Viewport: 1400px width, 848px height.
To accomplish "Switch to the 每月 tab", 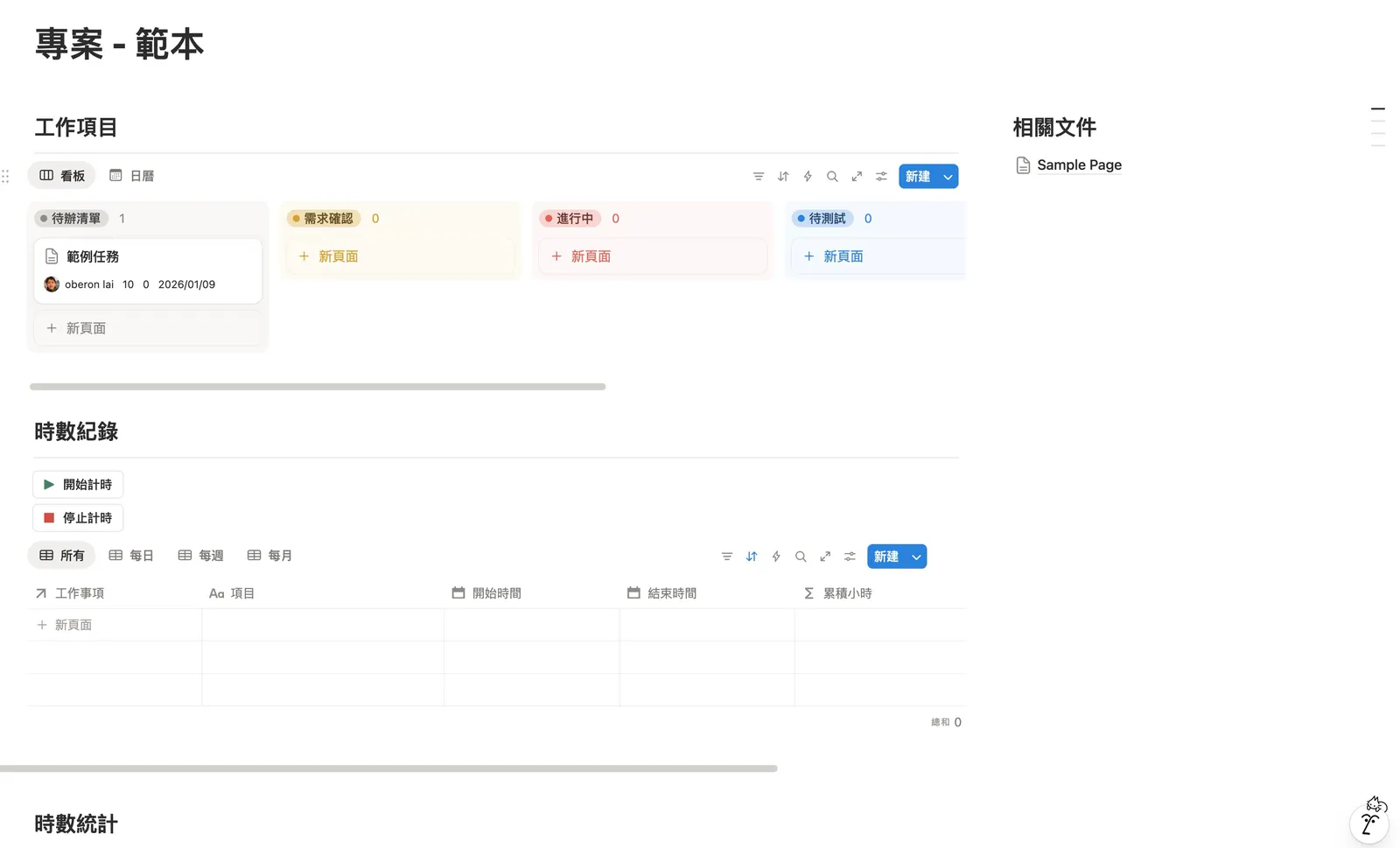I will (x=269, y=555).
